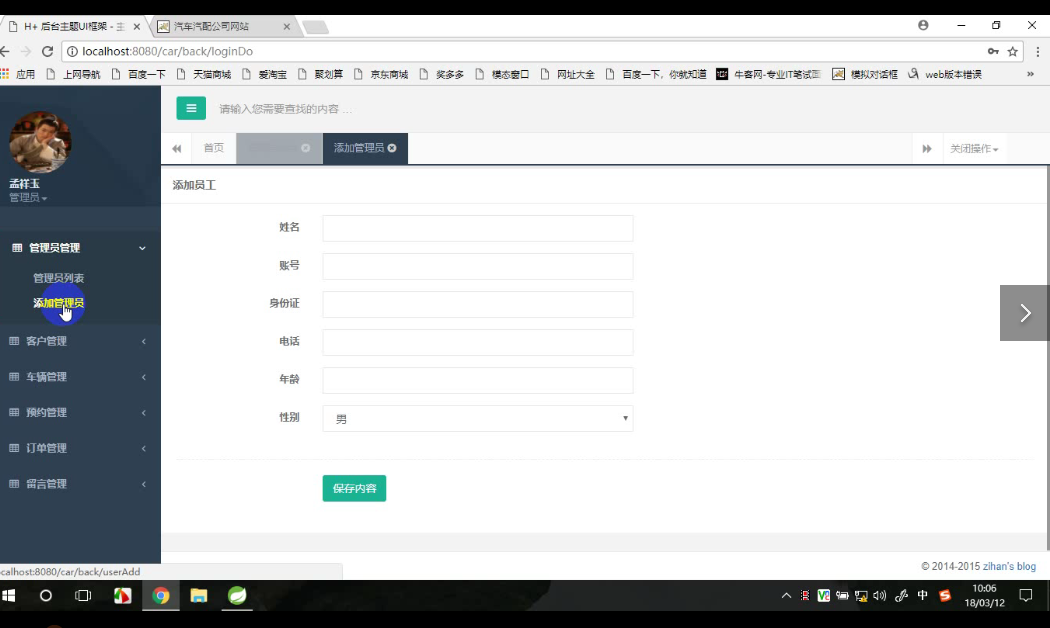Click the 姓名 name input field
Viewport: 1050px width, 628px height.
click(477, 228)
